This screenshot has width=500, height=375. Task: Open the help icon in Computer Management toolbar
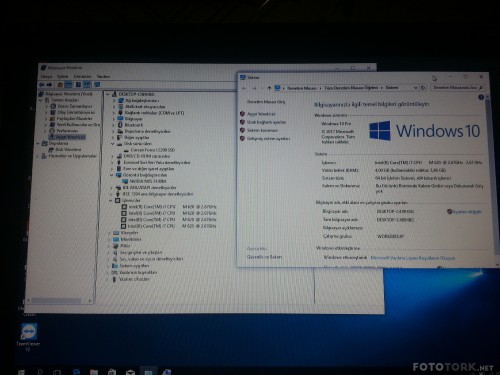[78, 85]
